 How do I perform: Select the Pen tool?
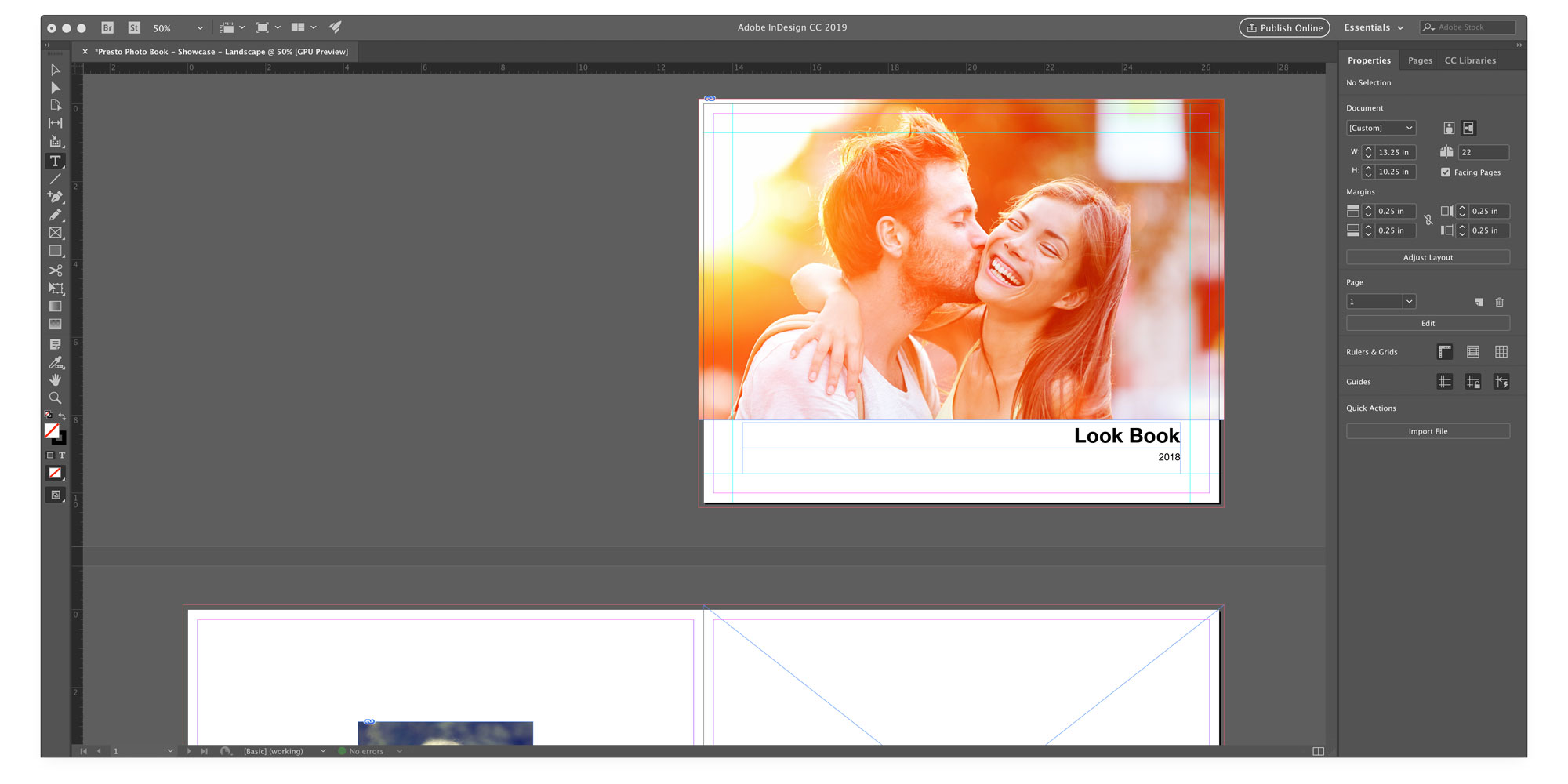pyautogui.click(x=56, y=197)
